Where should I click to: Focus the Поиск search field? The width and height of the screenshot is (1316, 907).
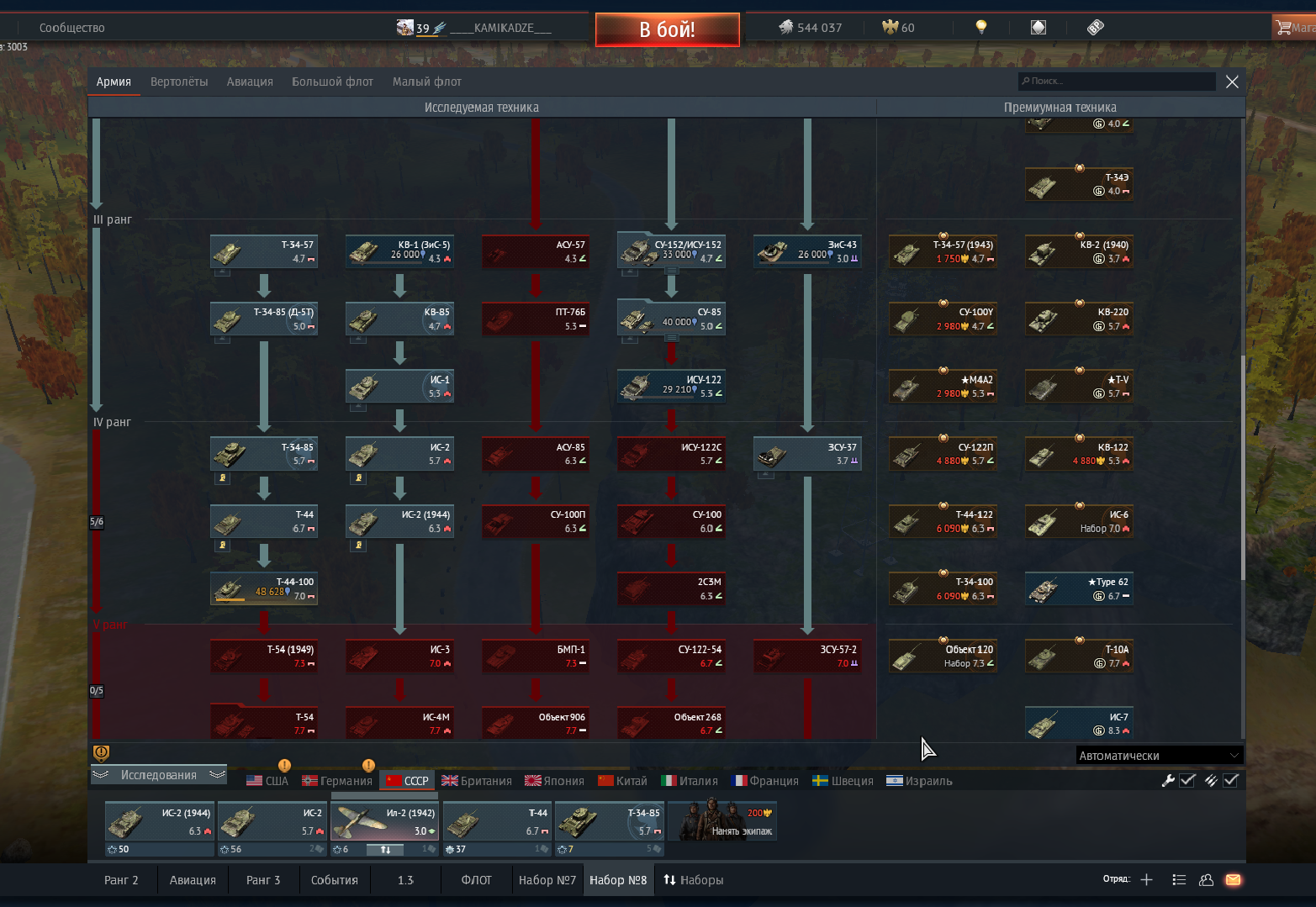[x=1117, y=82]
